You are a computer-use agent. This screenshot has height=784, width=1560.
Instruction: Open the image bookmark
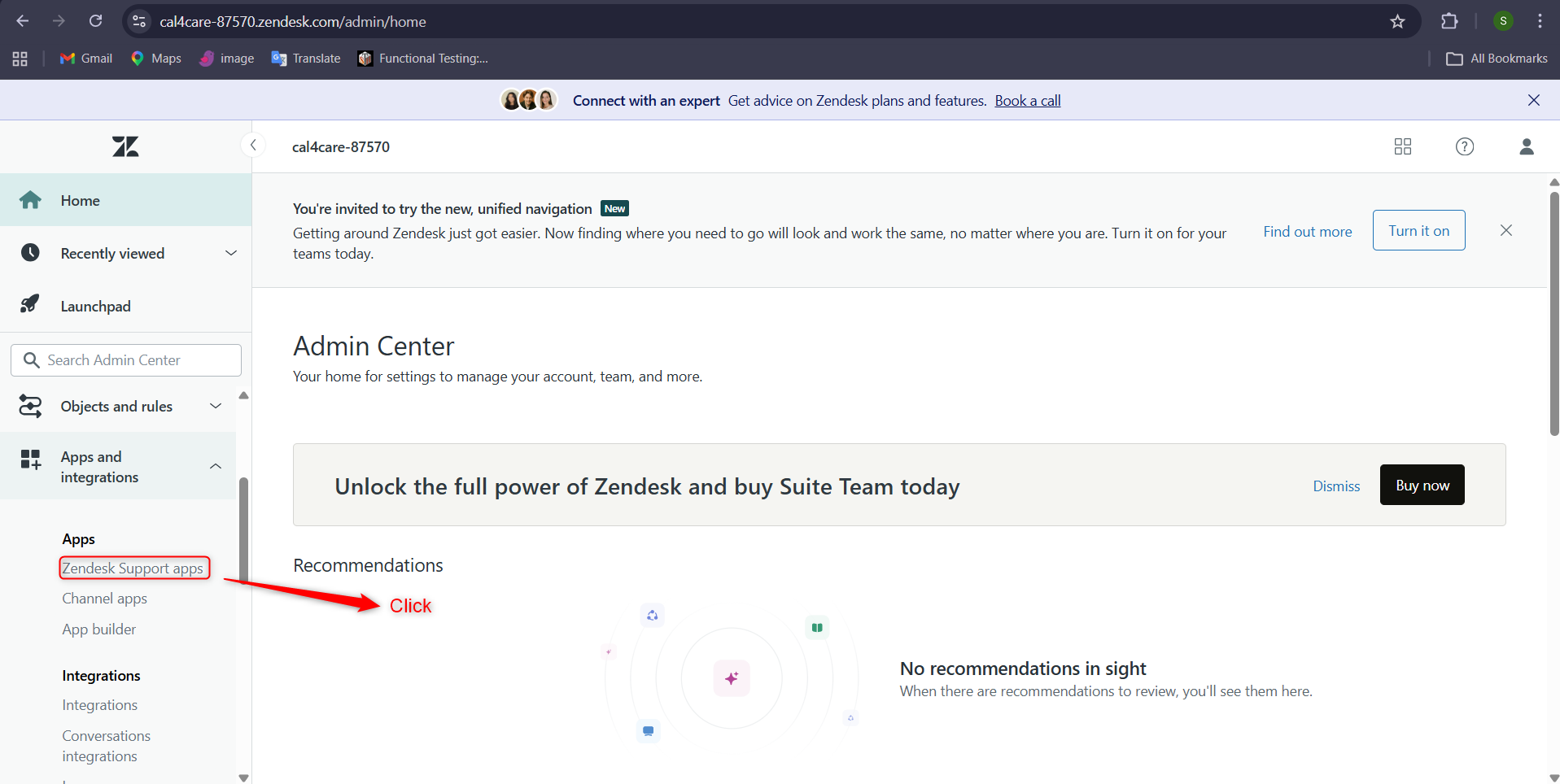click(x=227, y=59)
